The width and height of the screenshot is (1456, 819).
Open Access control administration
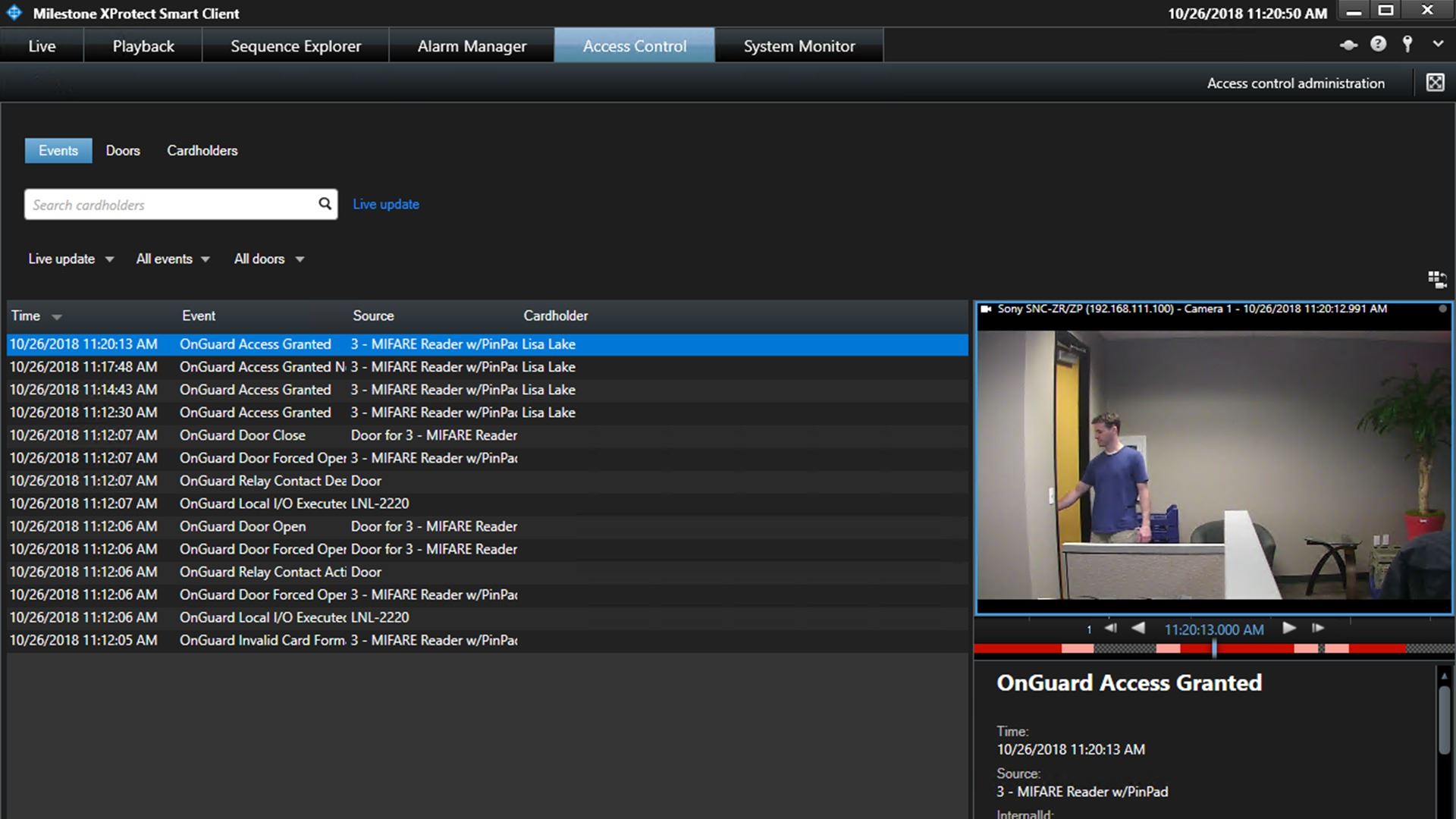point(1295,83)
